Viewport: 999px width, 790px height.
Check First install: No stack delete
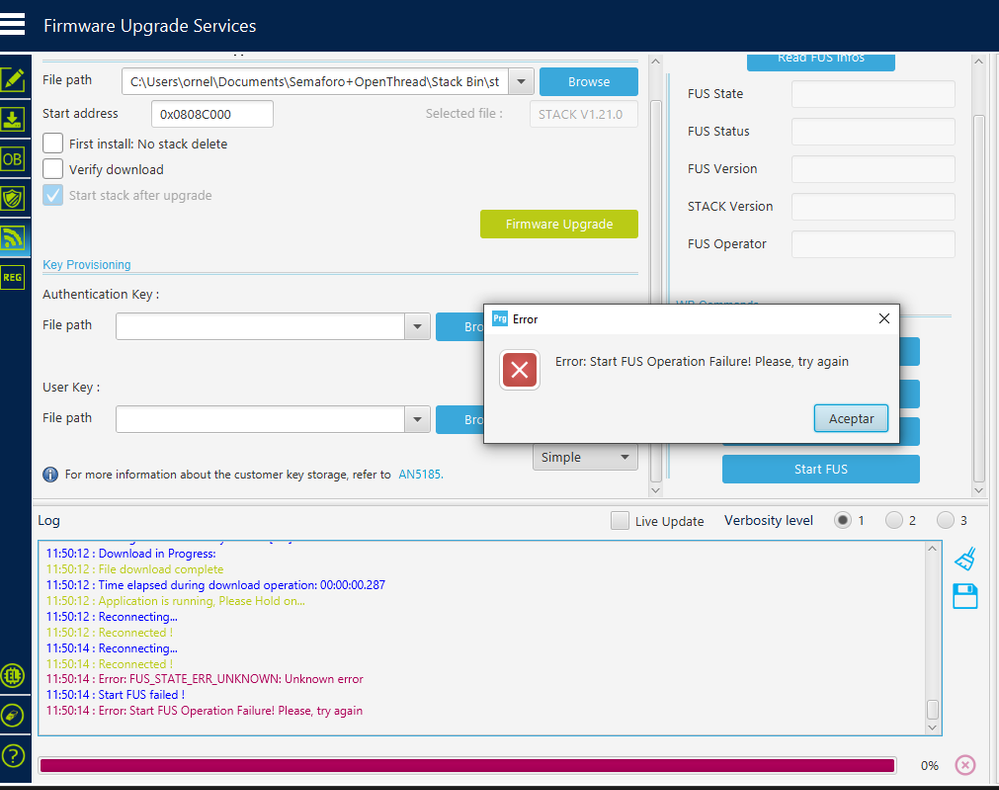53,143
